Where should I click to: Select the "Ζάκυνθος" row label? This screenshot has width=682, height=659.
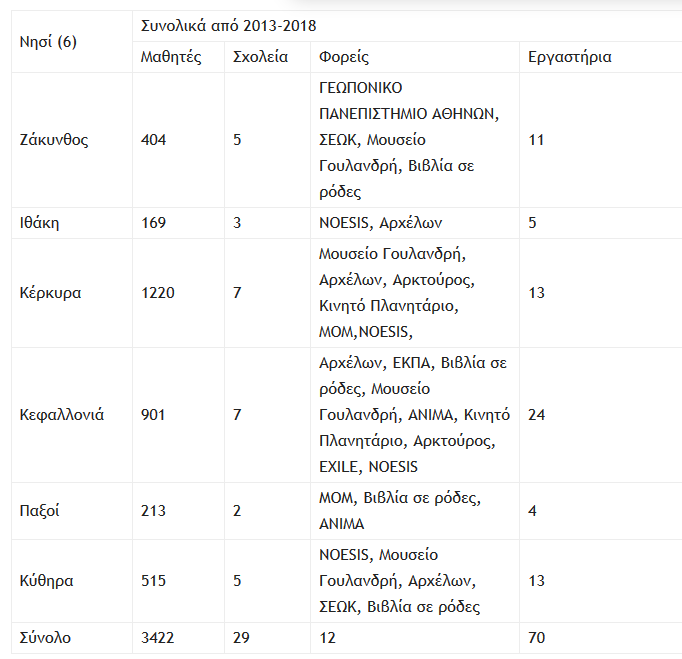point(54,140)
